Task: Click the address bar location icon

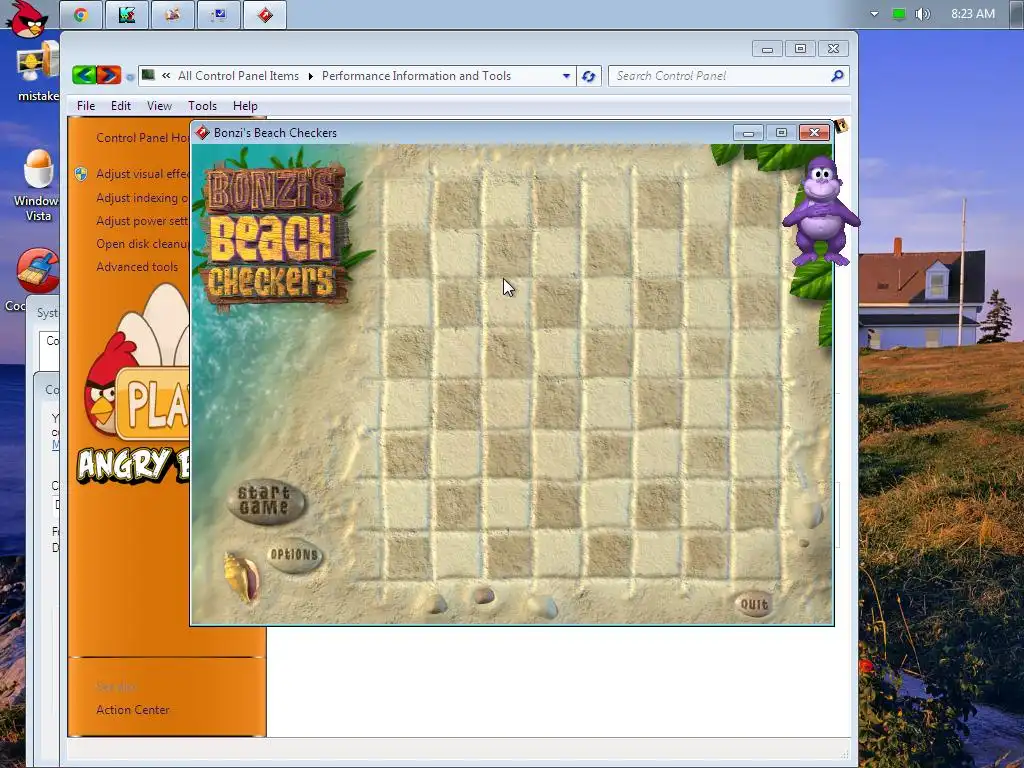Action: pos(148,76)
